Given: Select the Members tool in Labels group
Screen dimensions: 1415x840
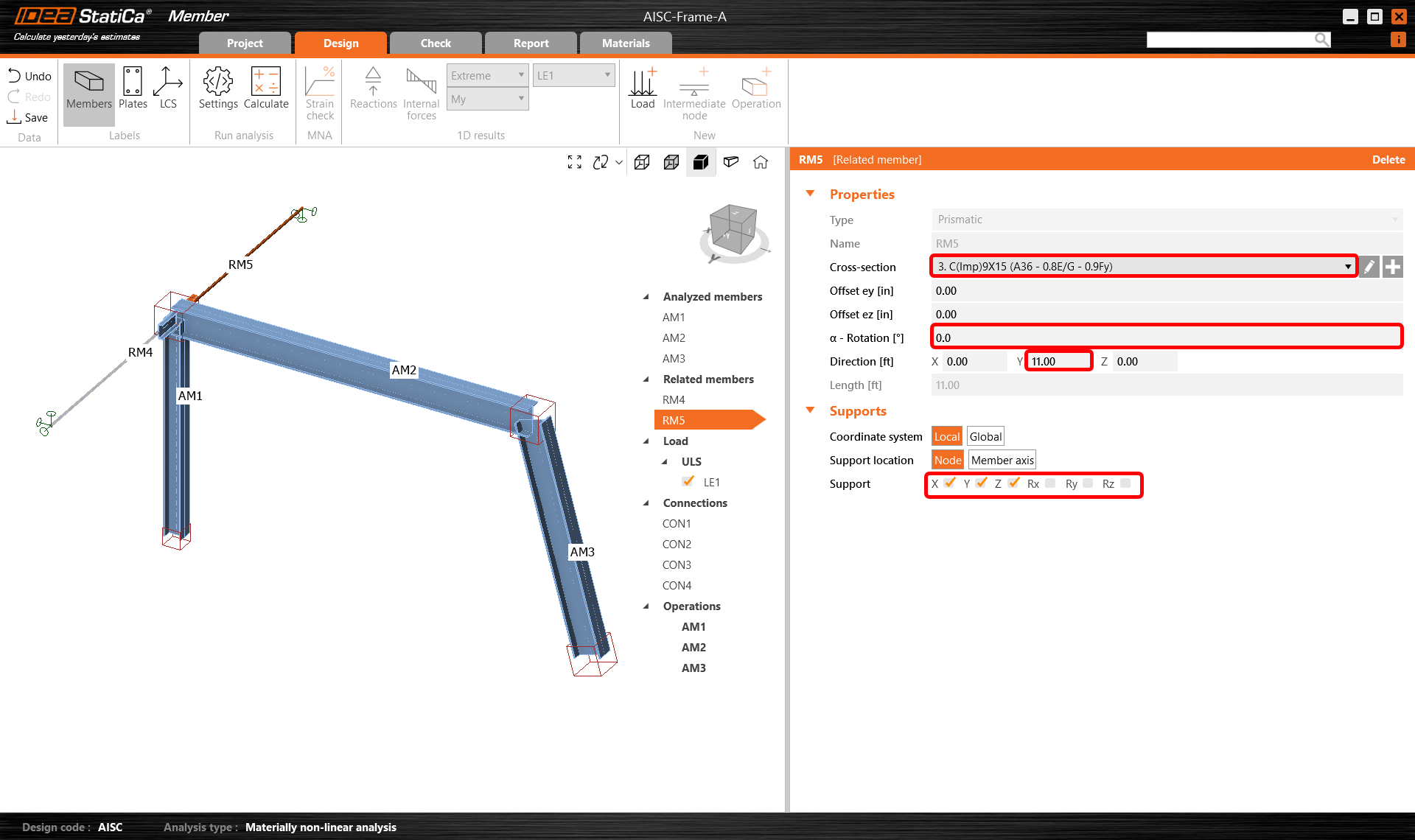Looking at the screenshot, I should point(88,90).
